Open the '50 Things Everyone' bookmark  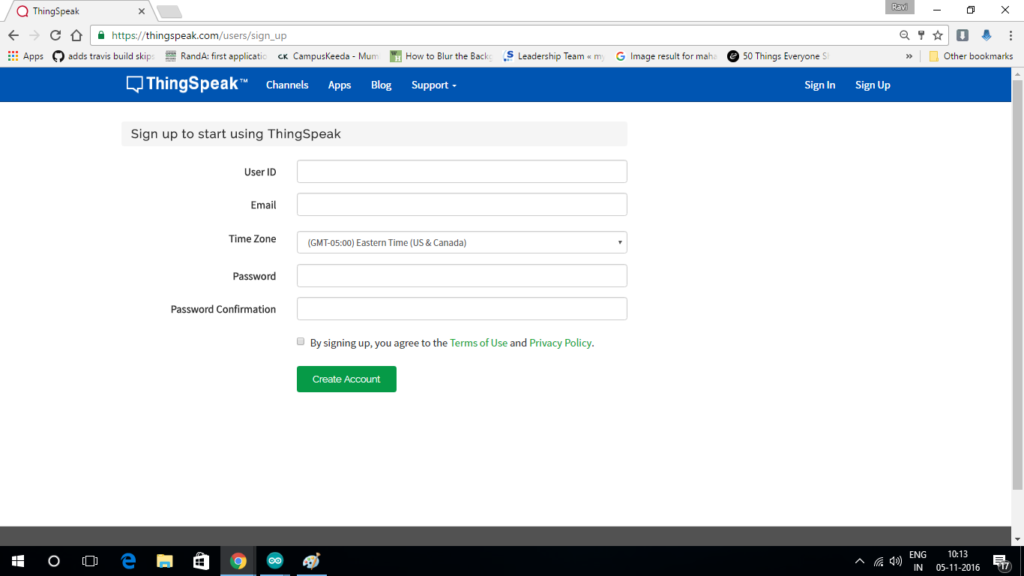[778, 56]
